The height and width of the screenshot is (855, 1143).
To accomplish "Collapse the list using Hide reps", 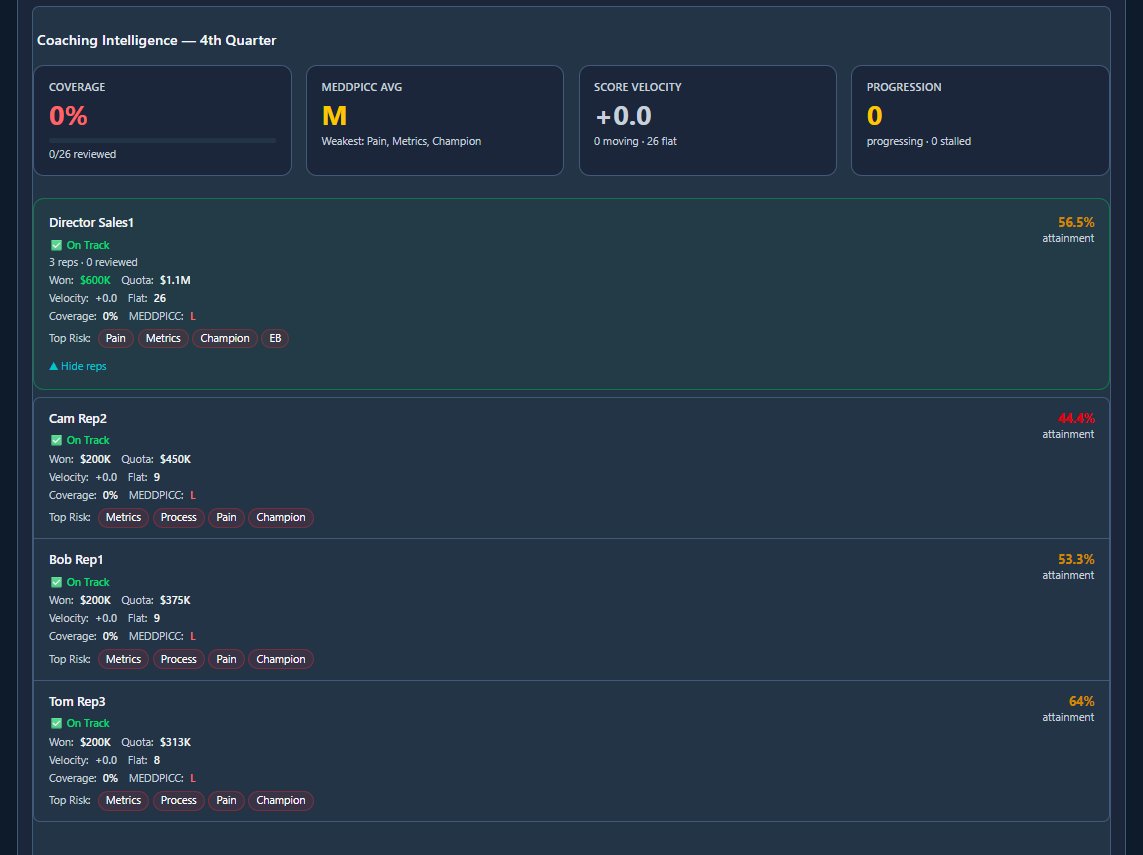I will click(78, 366).
